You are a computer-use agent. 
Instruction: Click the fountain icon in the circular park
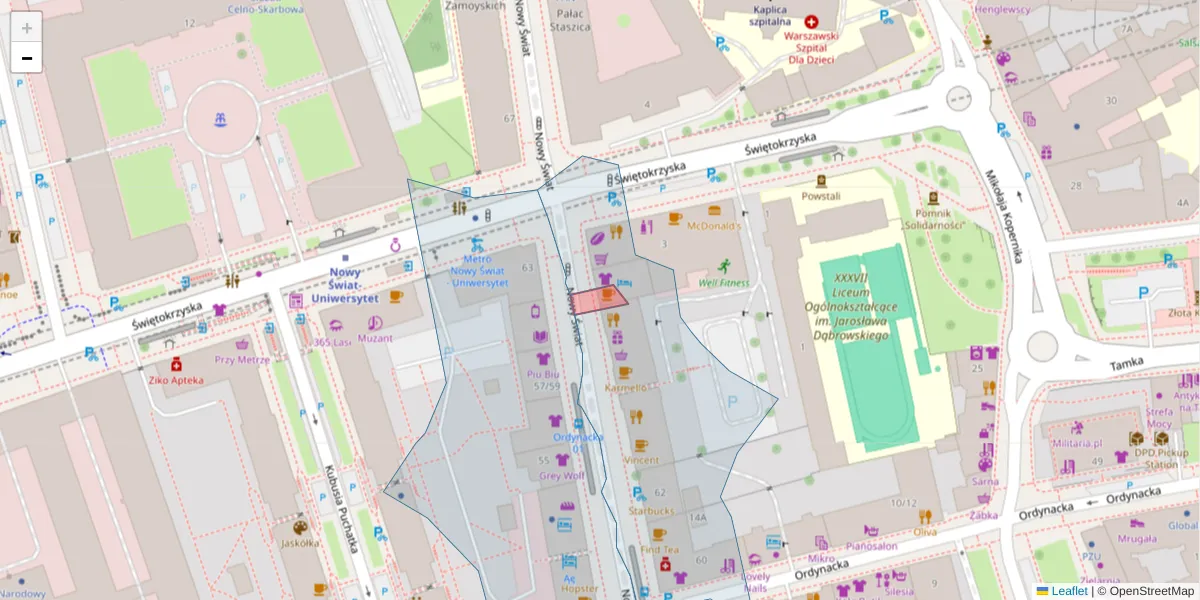[x=220, y=120]
